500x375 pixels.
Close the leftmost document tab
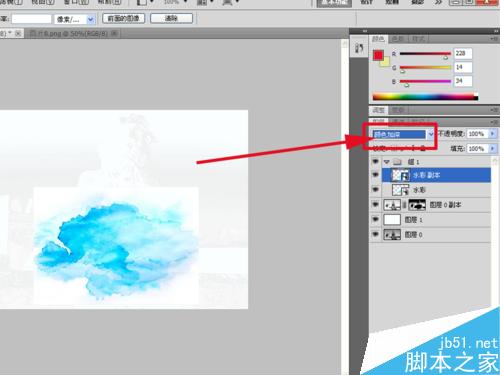18,33
